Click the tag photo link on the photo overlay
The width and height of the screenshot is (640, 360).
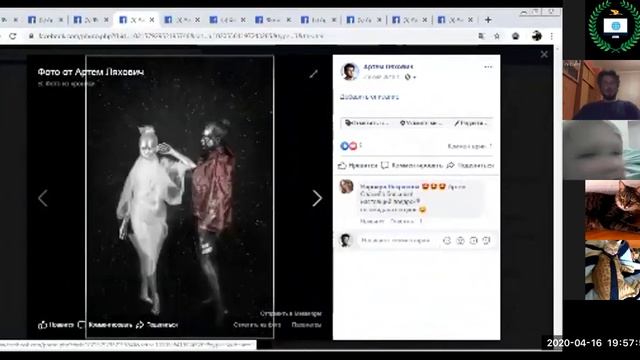click(257, 325)
